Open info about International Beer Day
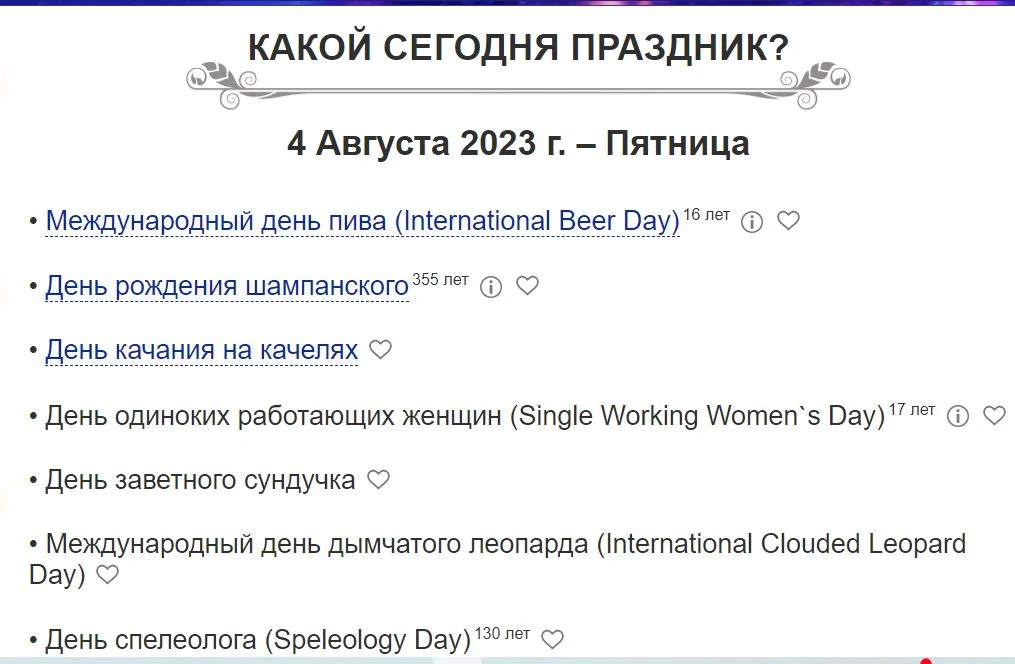 pos(752,221)
